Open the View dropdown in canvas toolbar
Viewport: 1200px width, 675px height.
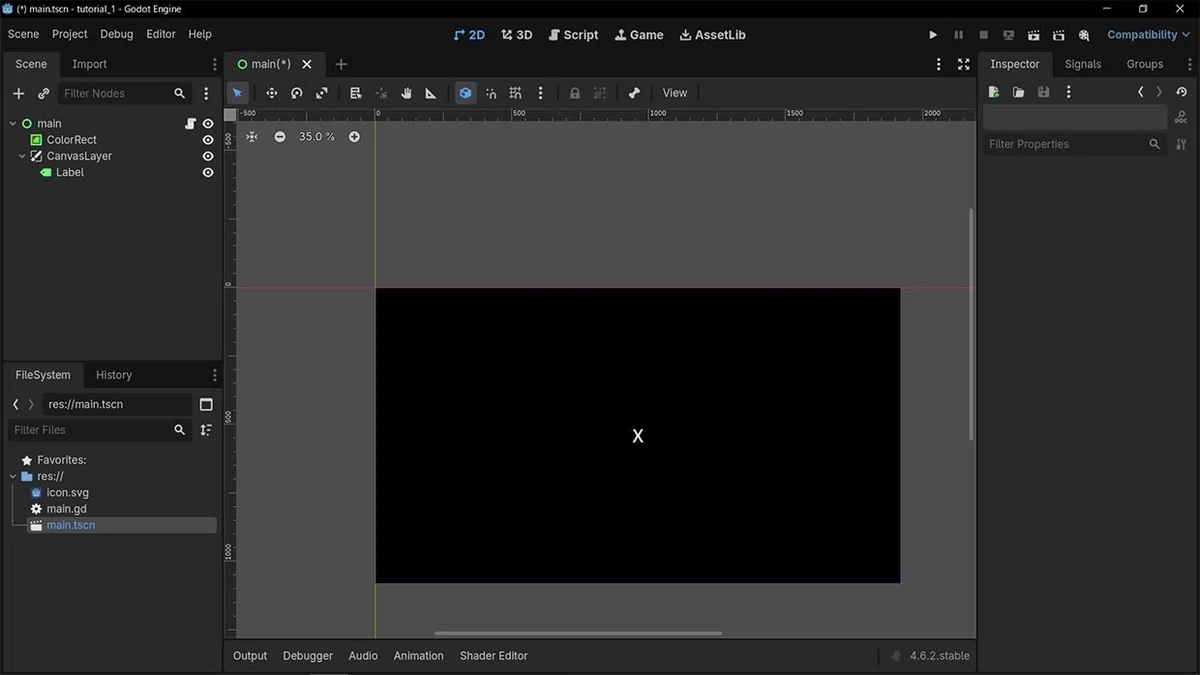tap(675, 93)
